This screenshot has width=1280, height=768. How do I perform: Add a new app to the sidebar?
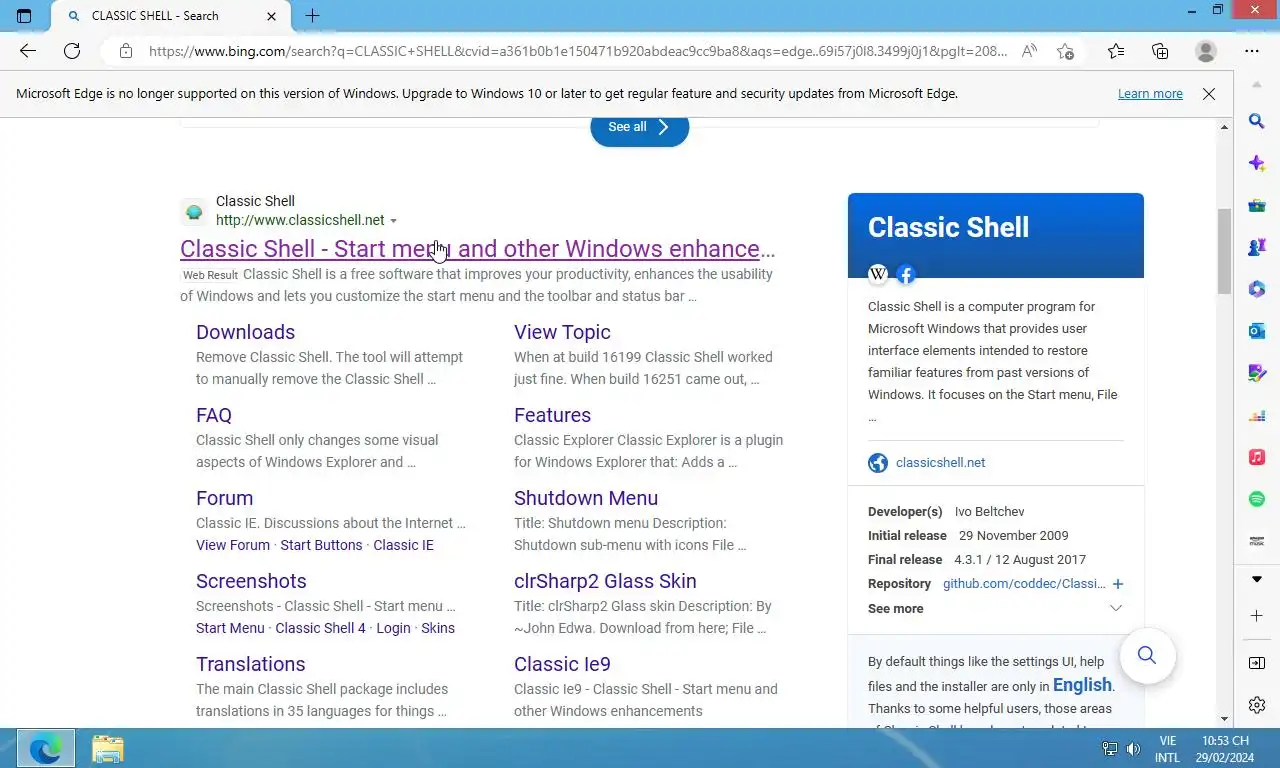click(x=1257, y=615)
